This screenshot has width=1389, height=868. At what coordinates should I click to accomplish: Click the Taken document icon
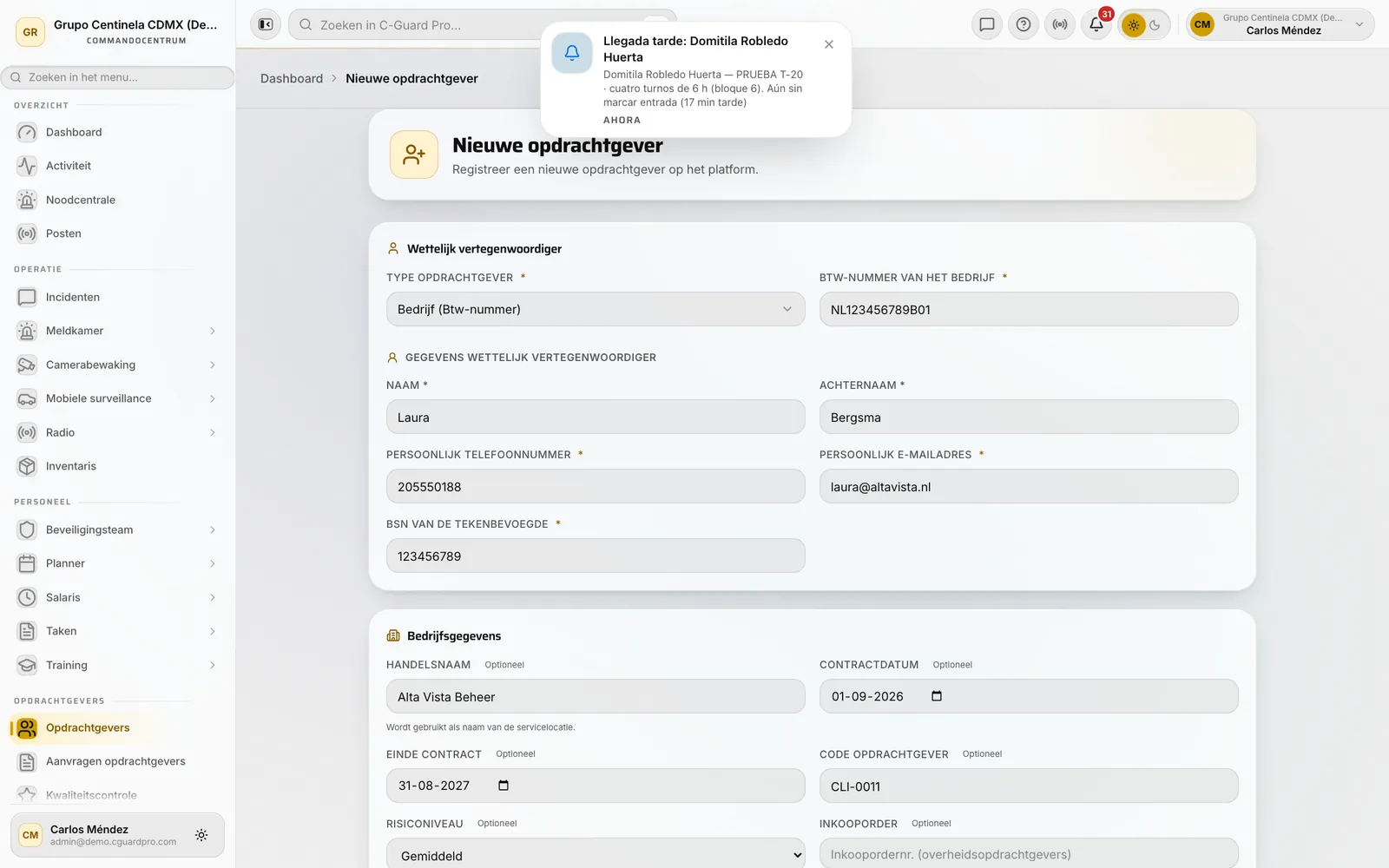pos(27,631)
